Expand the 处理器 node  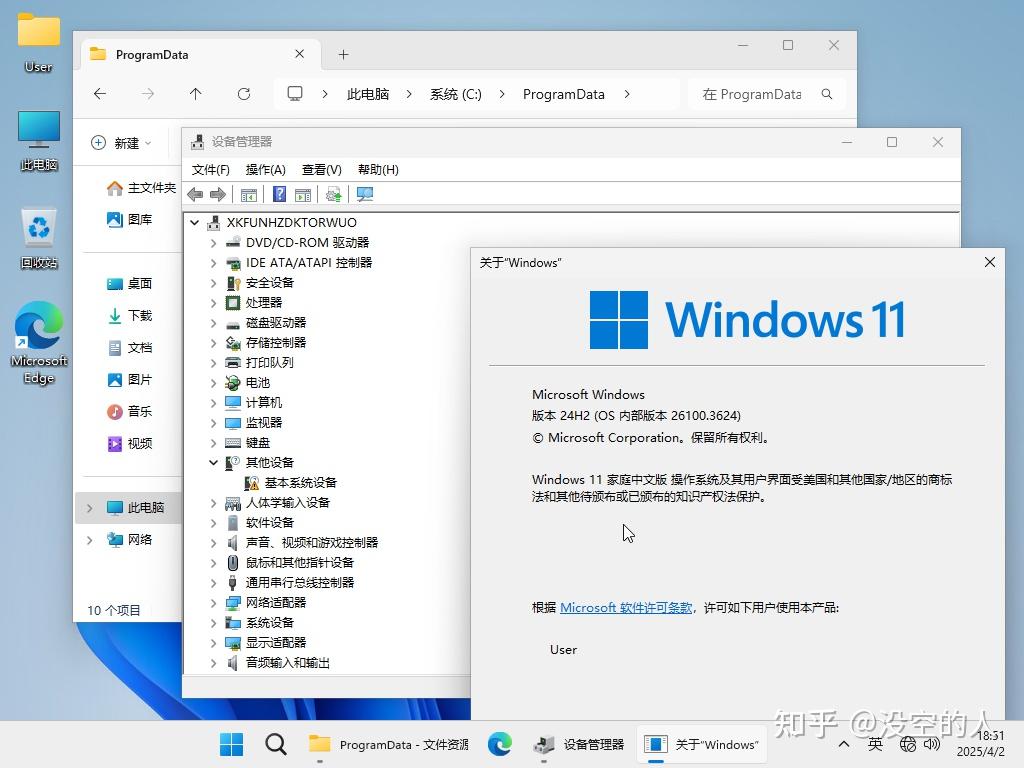(214, 303)
